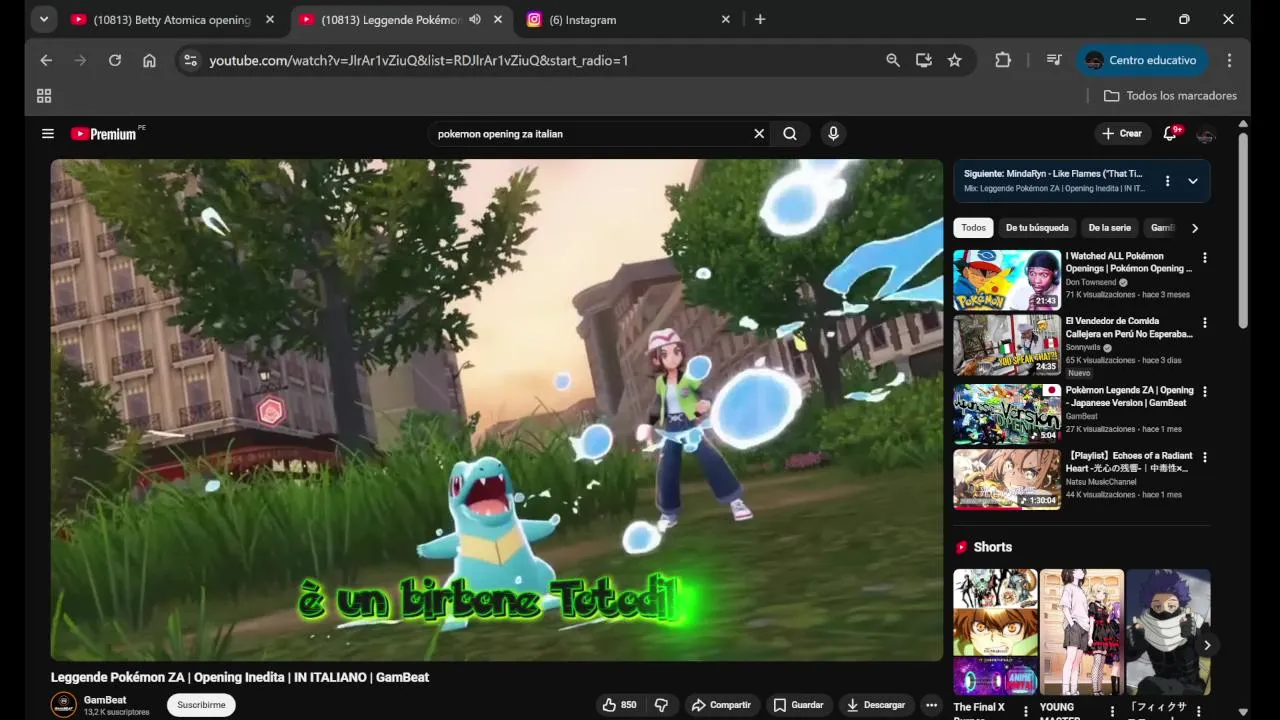Open new browser tab
Viewport: 1280px width, 720px height.
click(760, 19)
